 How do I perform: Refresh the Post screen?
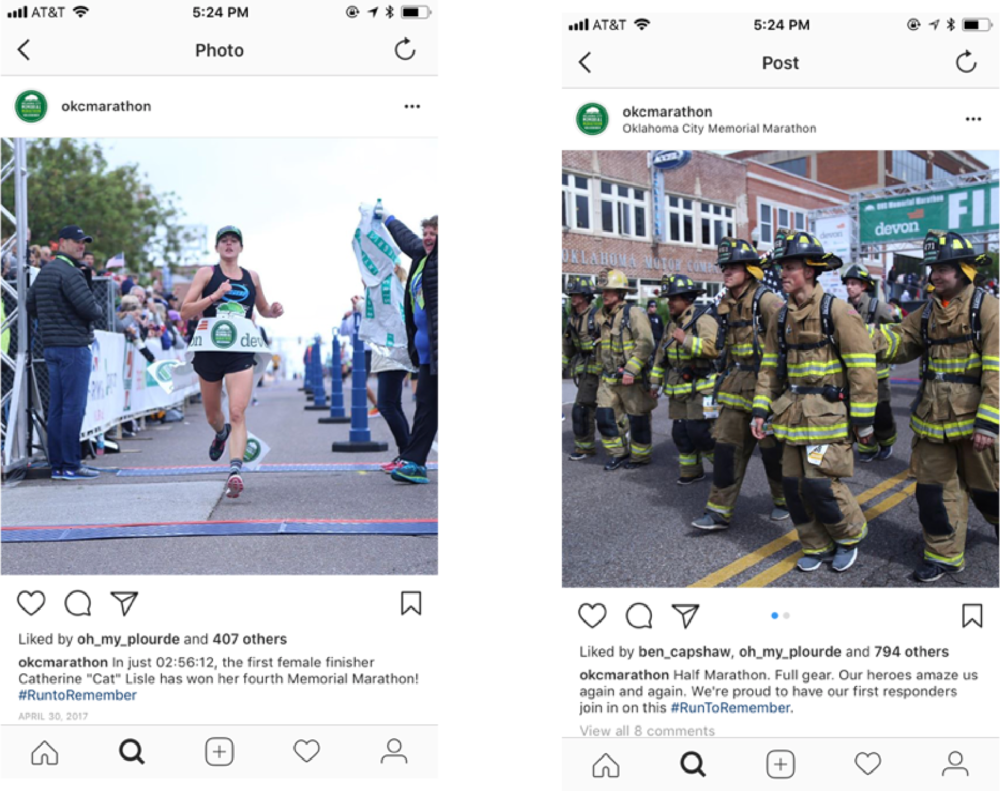(966, 62)
